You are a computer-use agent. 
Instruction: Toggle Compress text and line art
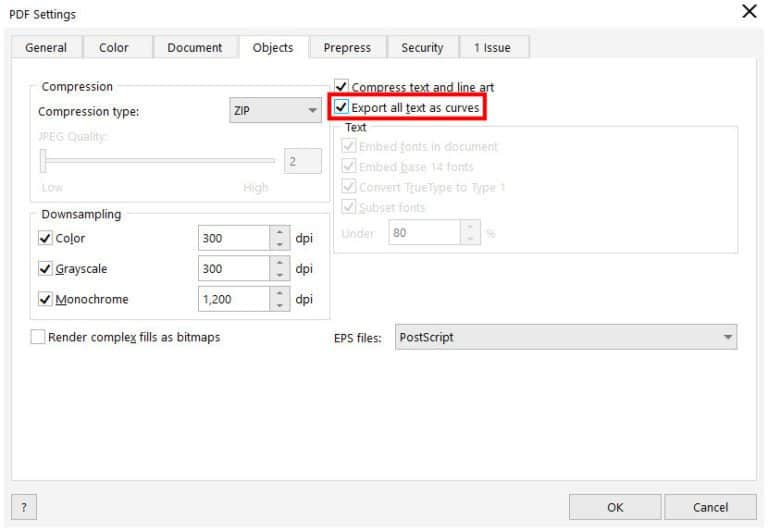click(x=342, y=87)
